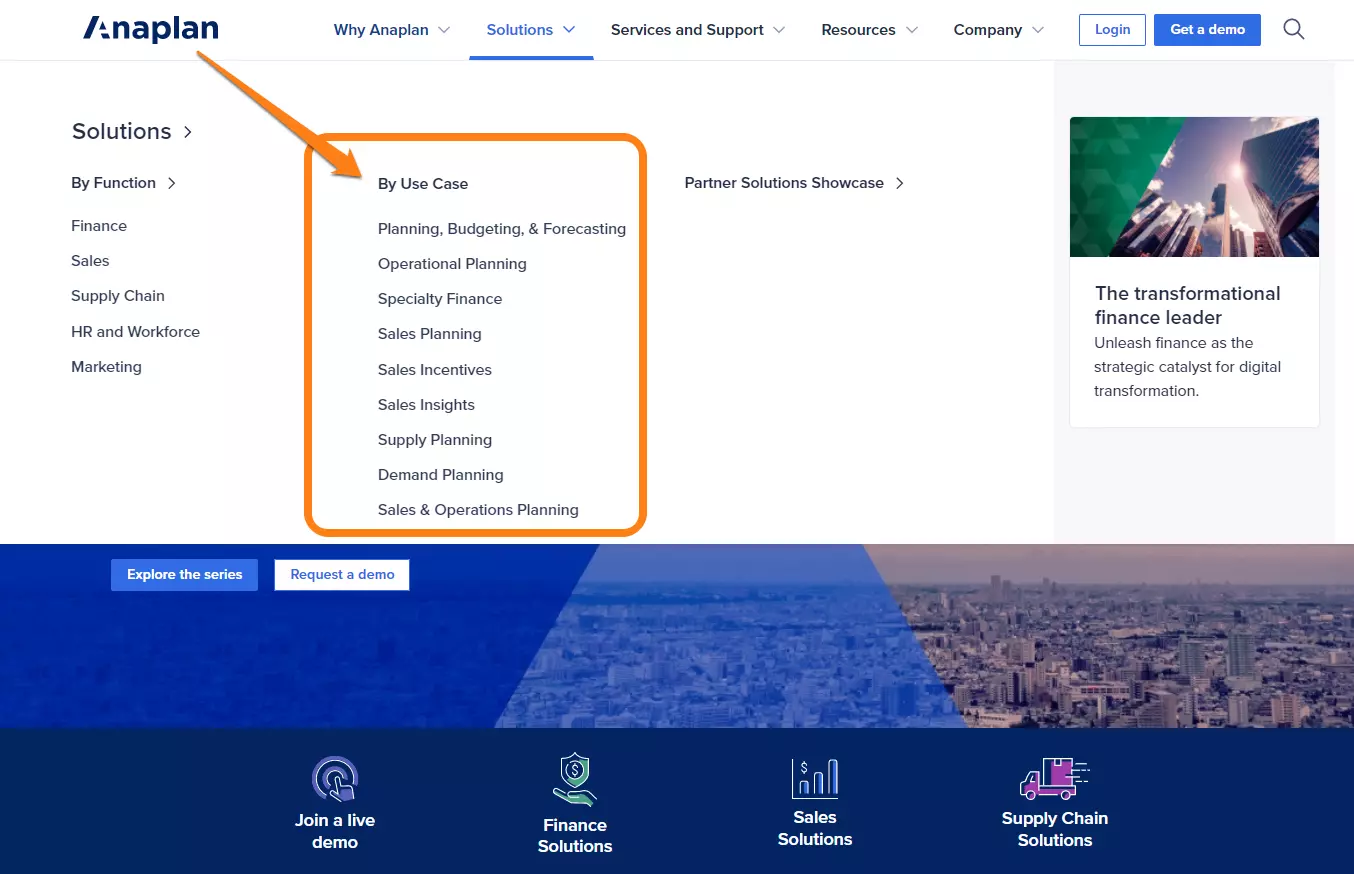Open Planning, Budgeting, & Forecasting
The width and height of the screenshot is (1354, 874).
[502, 229]
